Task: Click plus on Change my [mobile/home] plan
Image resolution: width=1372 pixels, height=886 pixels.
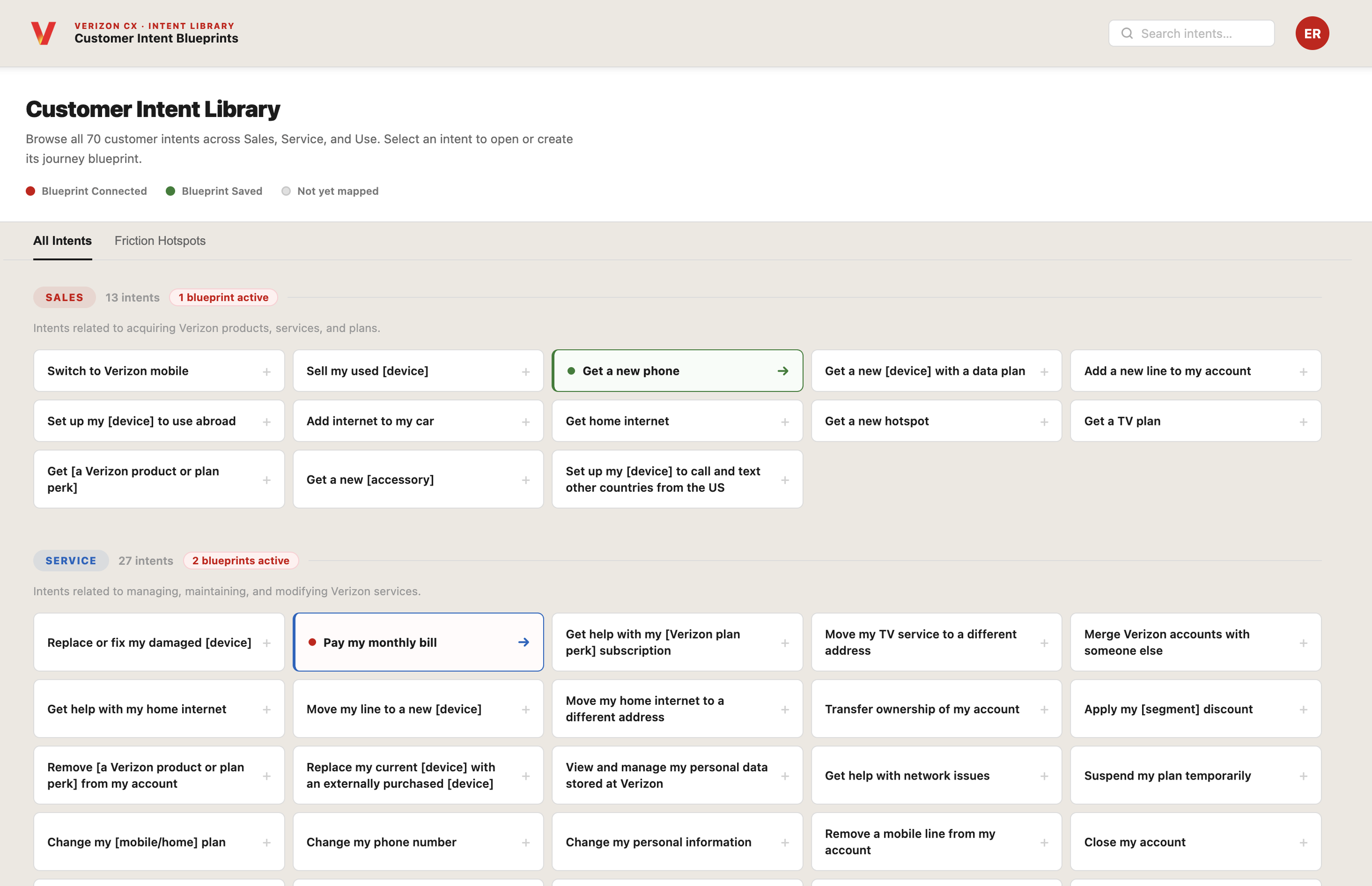Action: [x=267, y=842]
